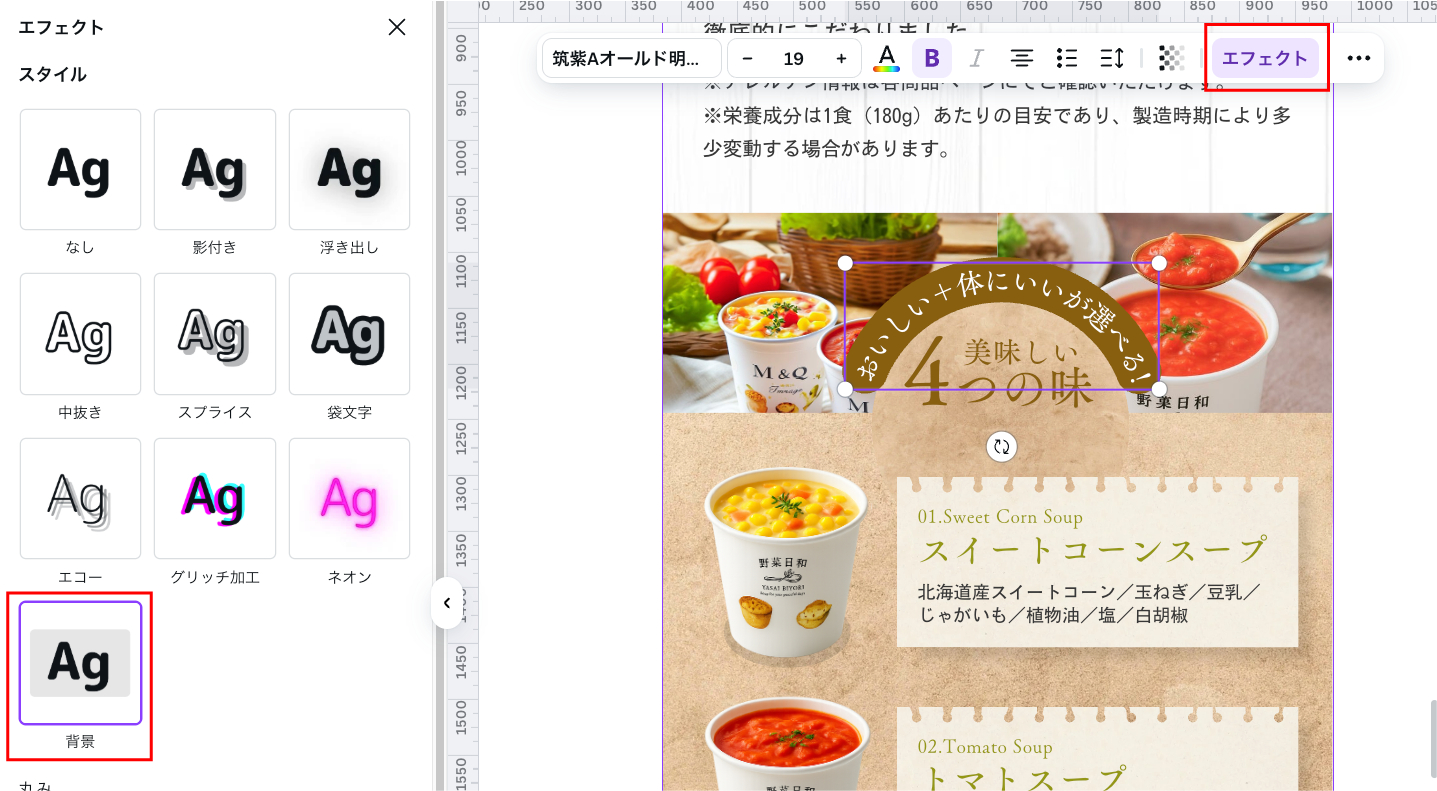The width and height of the screenshot is (1437, 791).
Task: Select なし to remove the text effect
Action: coord(80,170)
